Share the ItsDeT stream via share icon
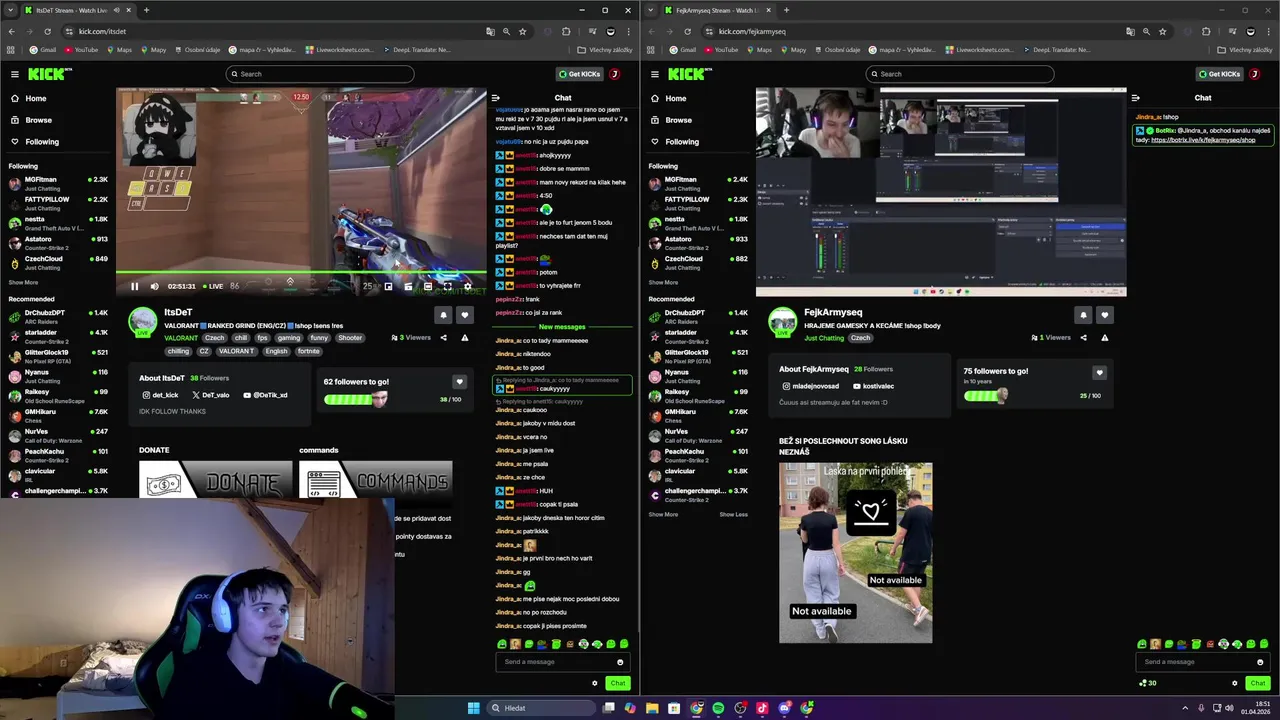 [444, 338]
